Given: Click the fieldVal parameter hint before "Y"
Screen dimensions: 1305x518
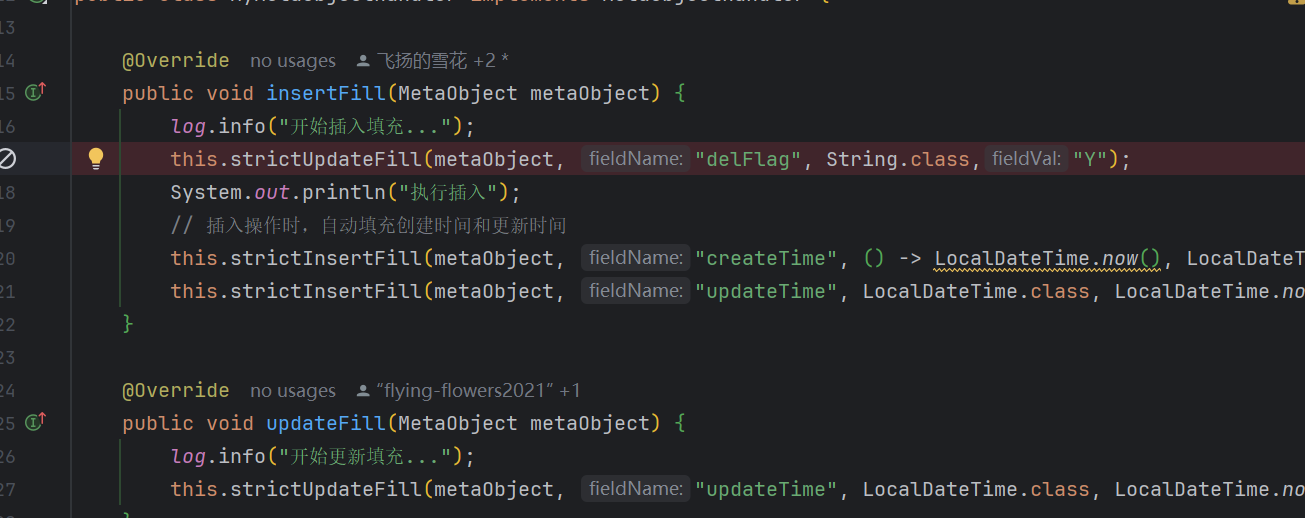Looking at the screenshot, I should pos(1026,159).
